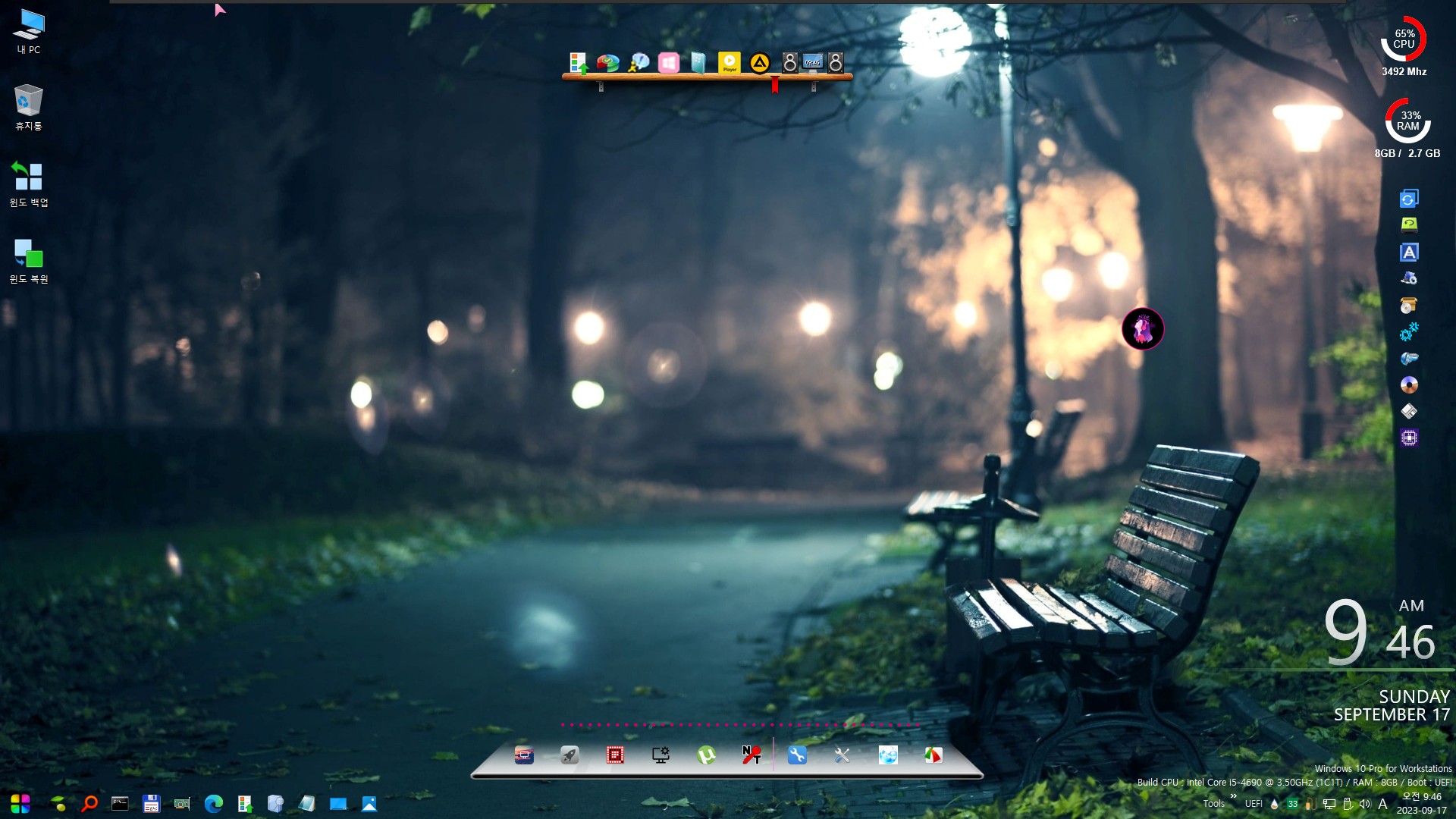Click the blue letter A icon in right sidebar

click(1409, 253)
